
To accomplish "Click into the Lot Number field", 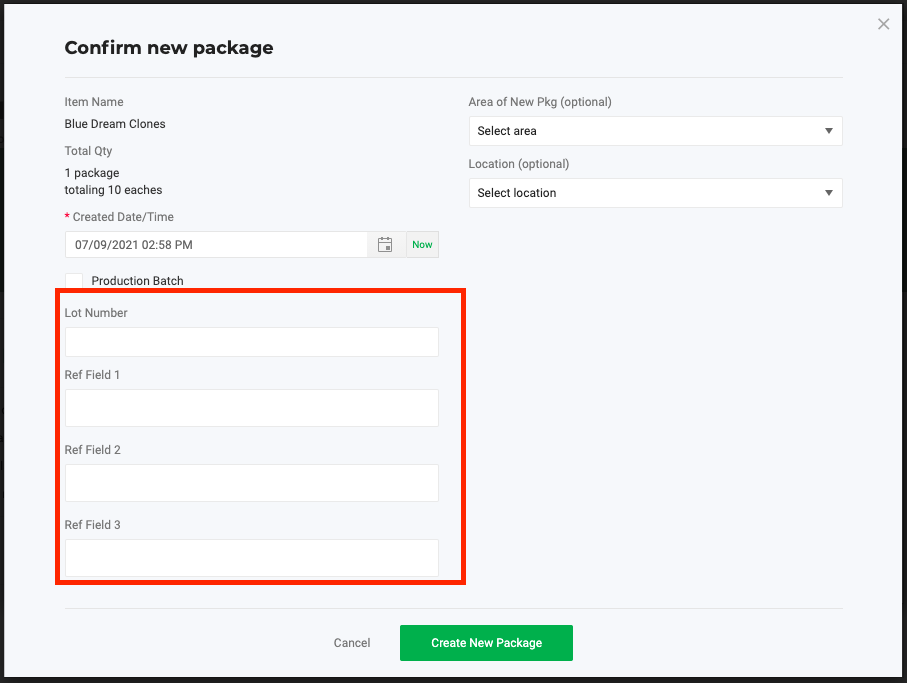I will point(252,342).
